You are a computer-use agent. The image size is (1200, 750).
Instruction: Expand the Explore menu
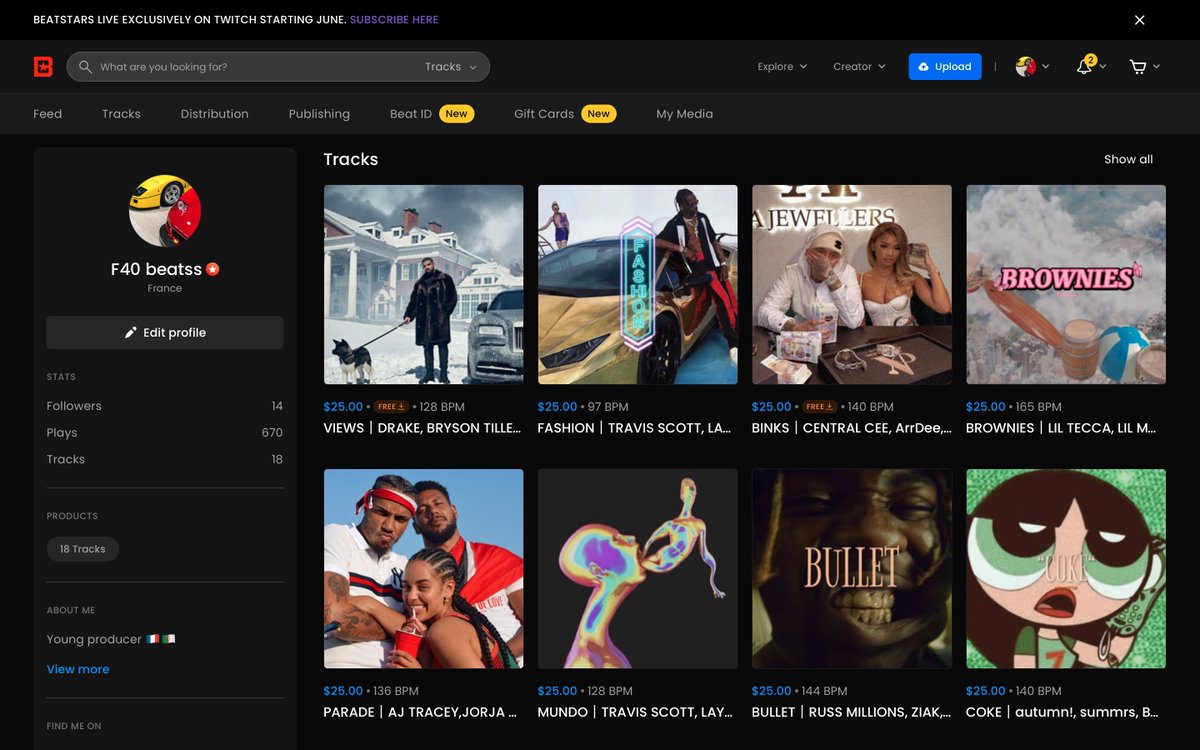coord(782,67)
